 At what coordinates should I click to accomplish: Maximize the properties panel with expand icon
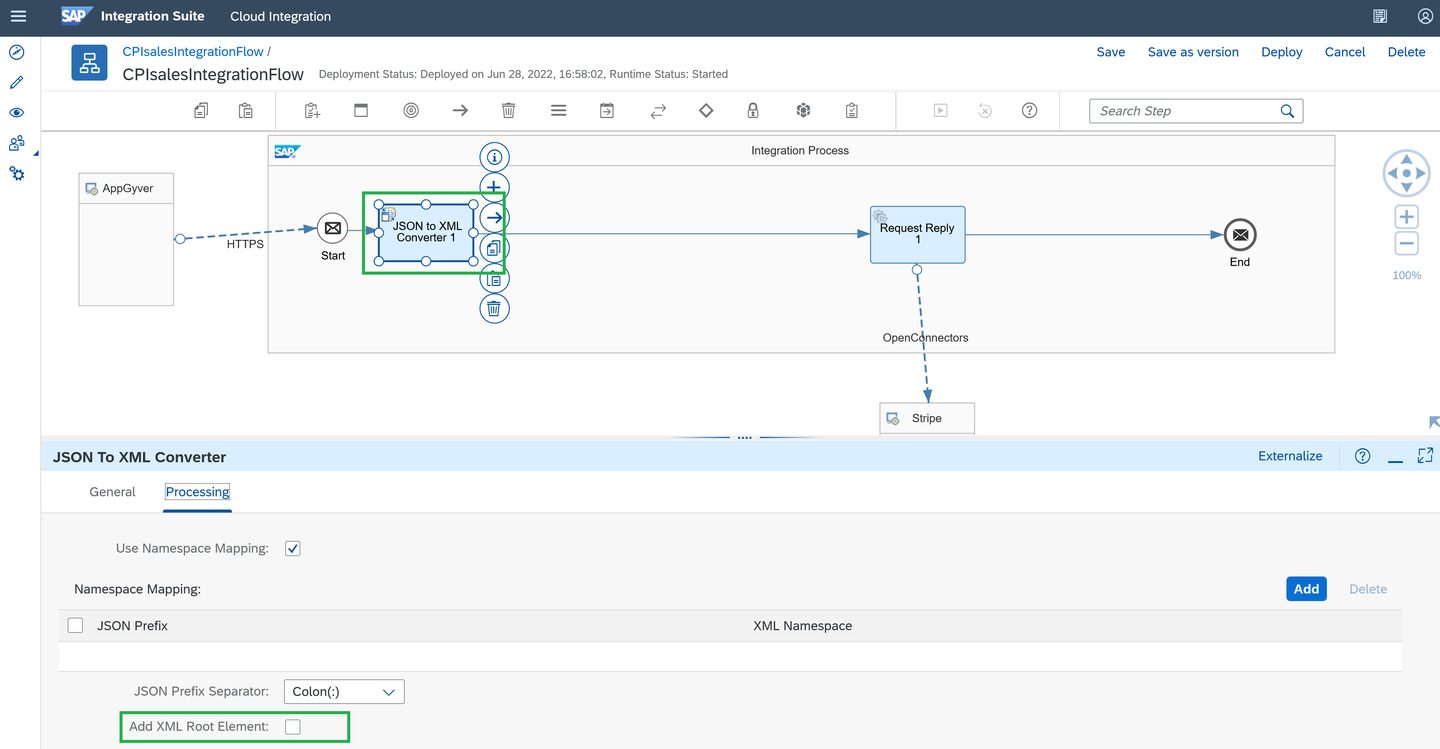coord(1425,456)
